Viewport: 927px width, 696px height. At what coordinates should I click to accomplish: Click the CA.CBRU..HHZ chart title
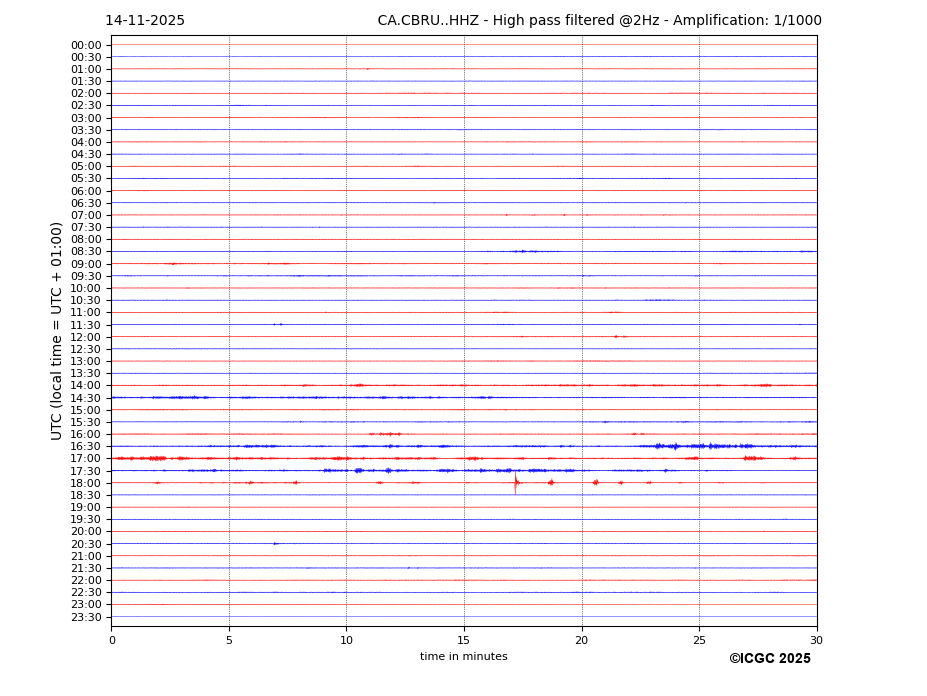[x=599, y=21]
